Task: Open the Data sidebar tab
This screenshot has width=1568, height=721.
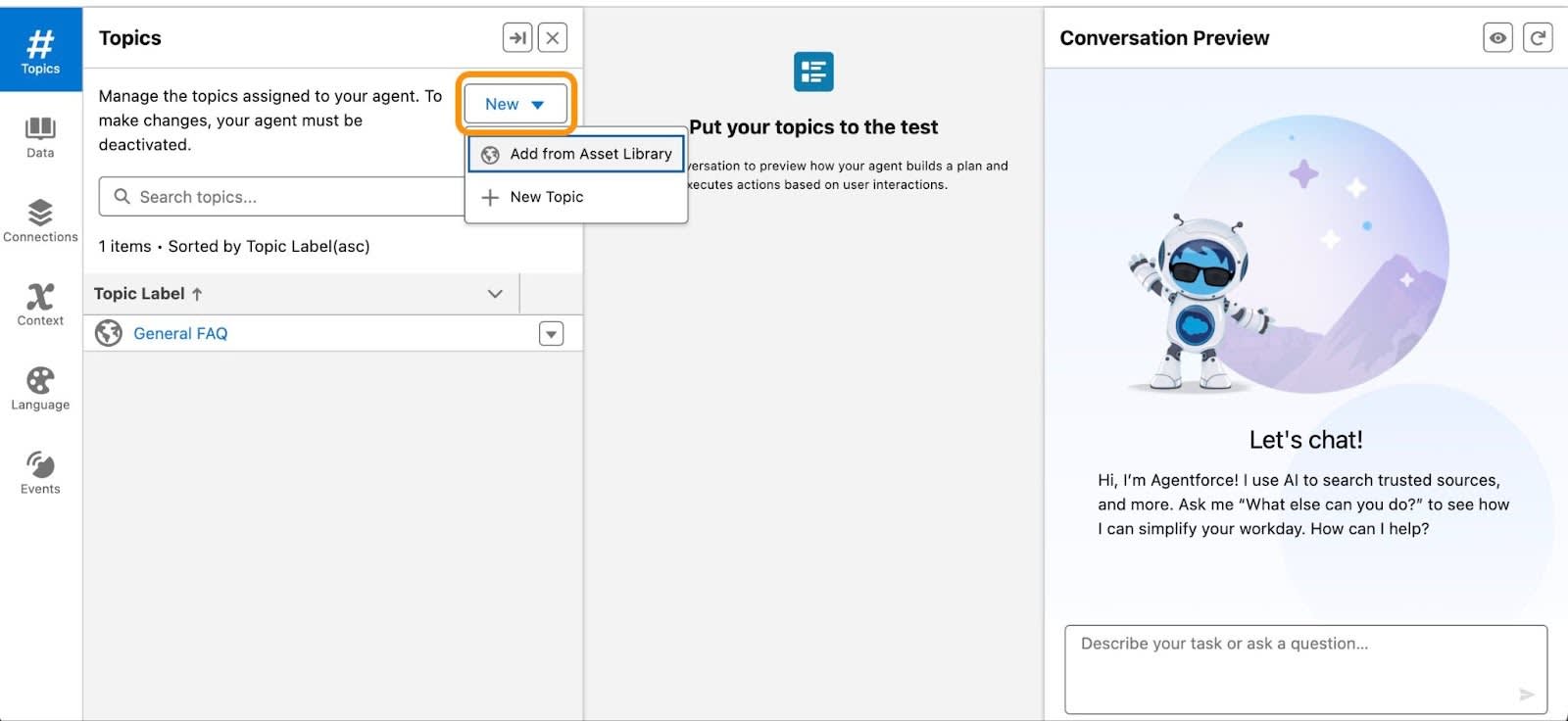Action: tap(40, 137)
